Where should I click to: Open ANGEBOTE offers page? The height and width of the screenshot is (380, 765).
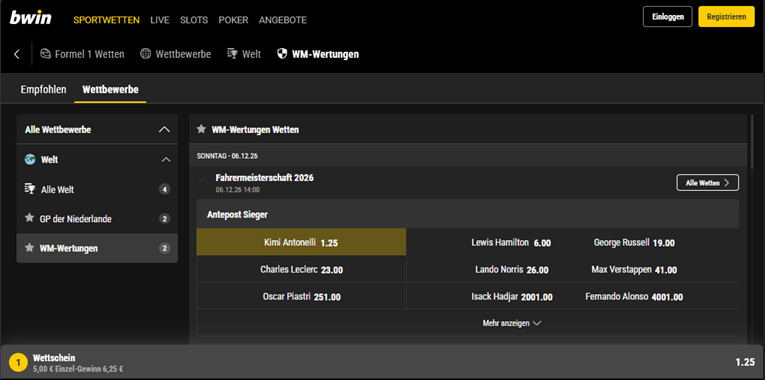pos(283,20)
